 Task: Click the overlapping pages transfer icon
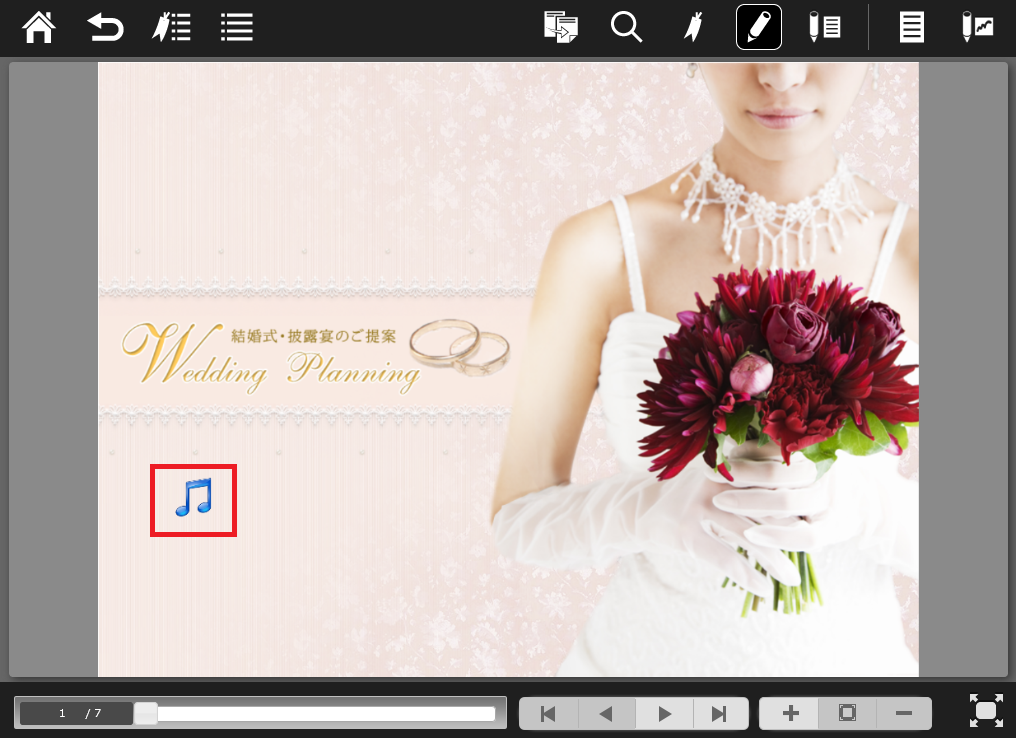[x=561, y=27]
